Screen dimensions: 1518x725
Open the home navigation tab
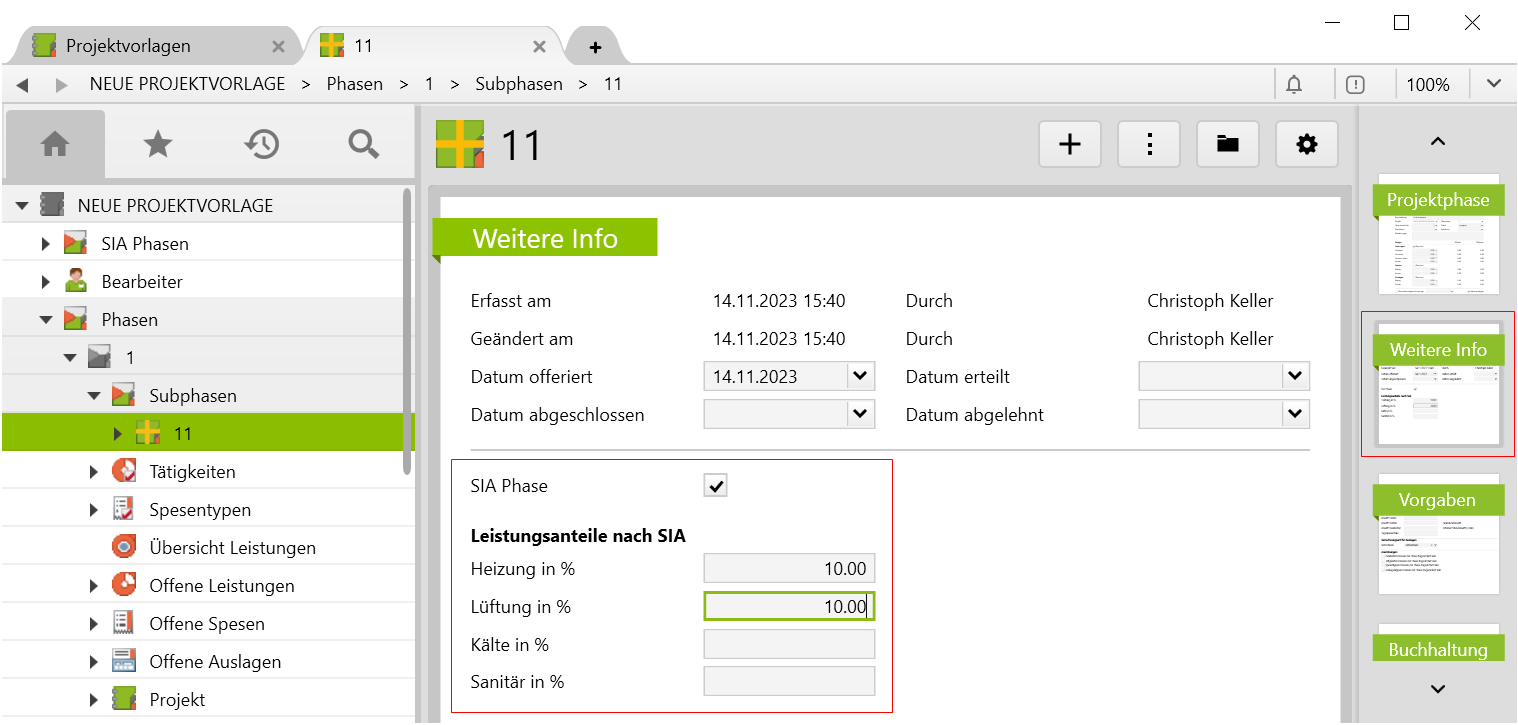pos(55,144)
